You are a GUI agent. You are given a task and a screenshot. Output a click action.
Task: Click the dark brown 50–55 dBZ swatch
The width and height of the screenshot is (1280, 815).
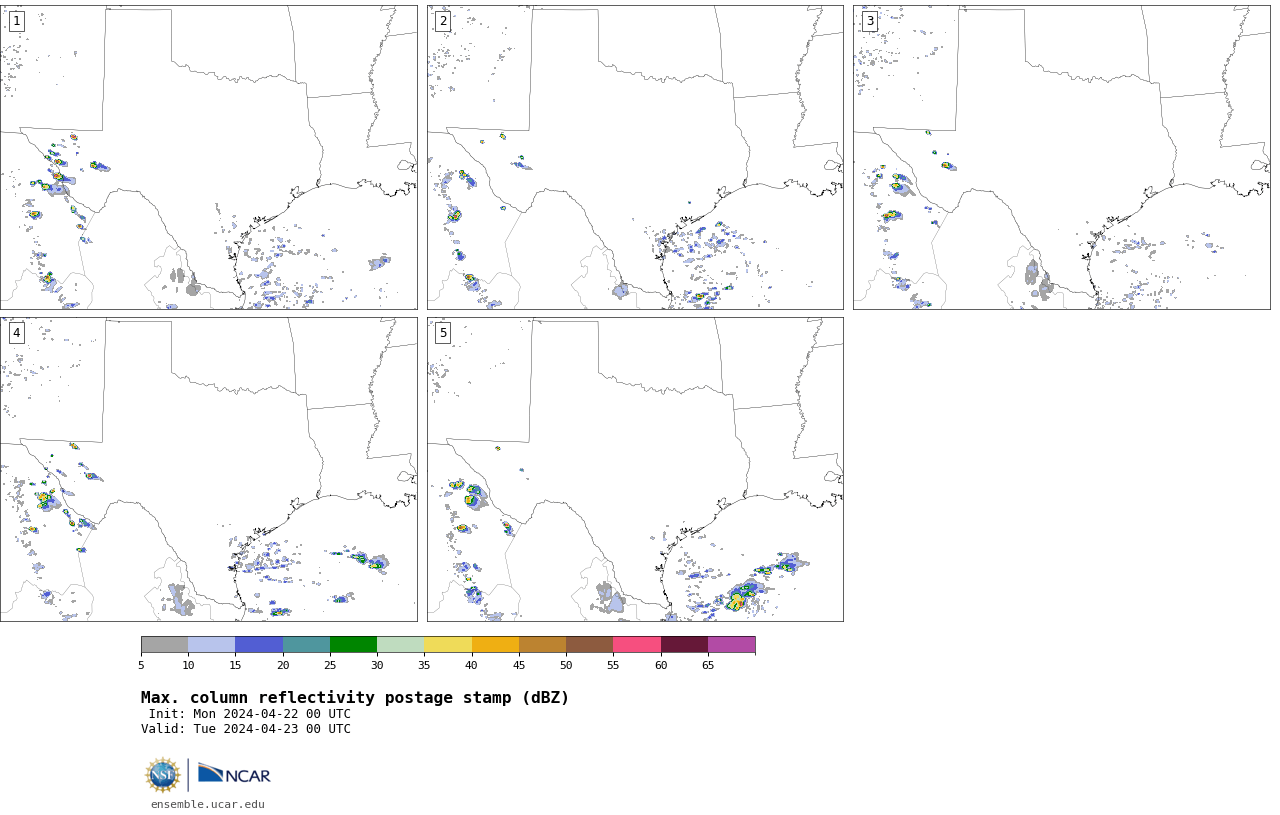pyautogui.click(x=589, y=644)
